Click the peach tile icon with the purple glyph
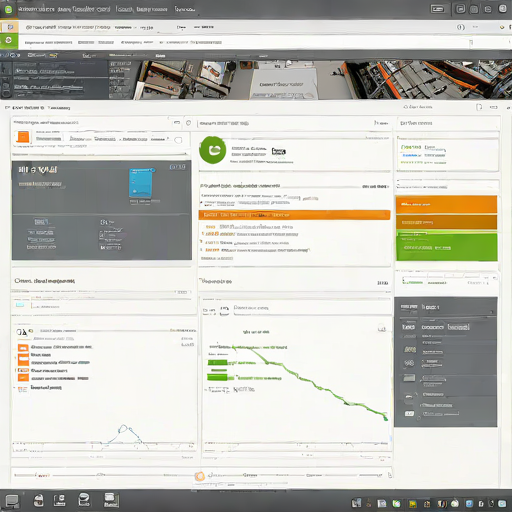Viewport: 512px width, 512px height. pyautogui.click(x=10, y=27)
